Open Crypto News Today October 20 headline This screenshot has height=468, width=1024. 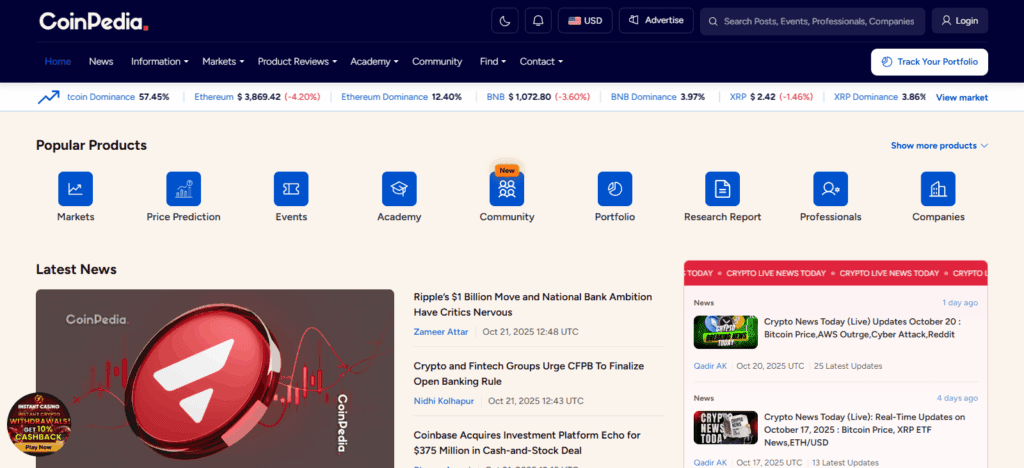[862, 328]
